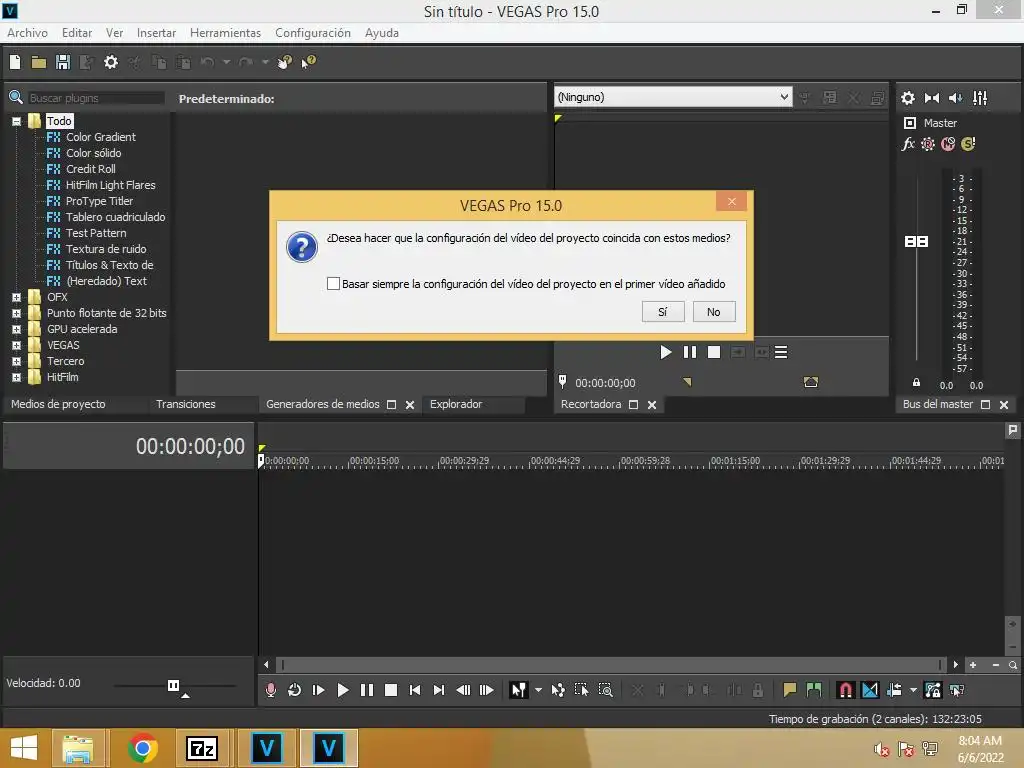This screenshot has height=768, width=1024.
Task: Select the Credit Roll generator
Action: 90,169
